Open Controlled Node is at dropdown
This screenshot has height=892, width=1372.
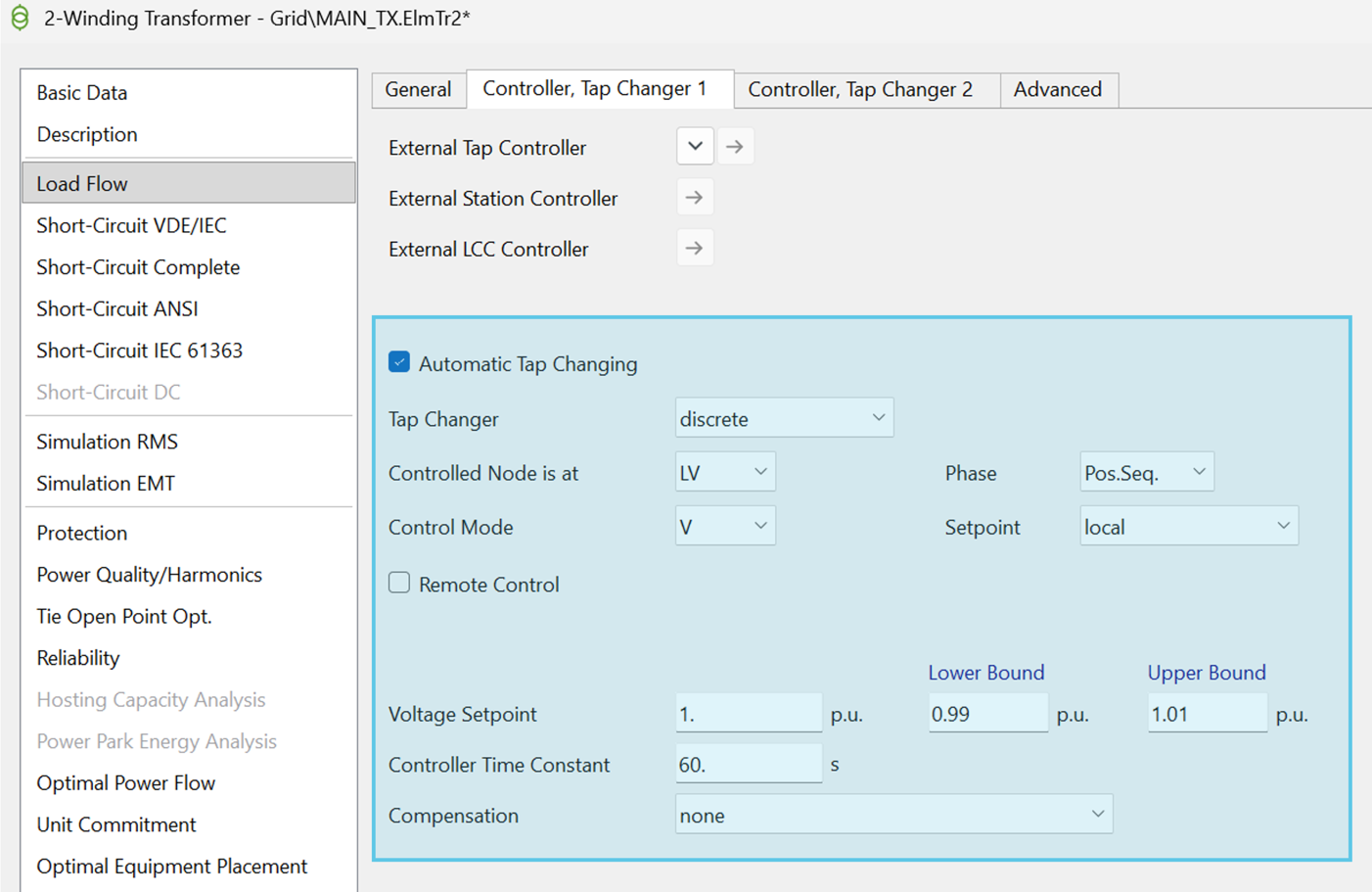pos(725,472)
